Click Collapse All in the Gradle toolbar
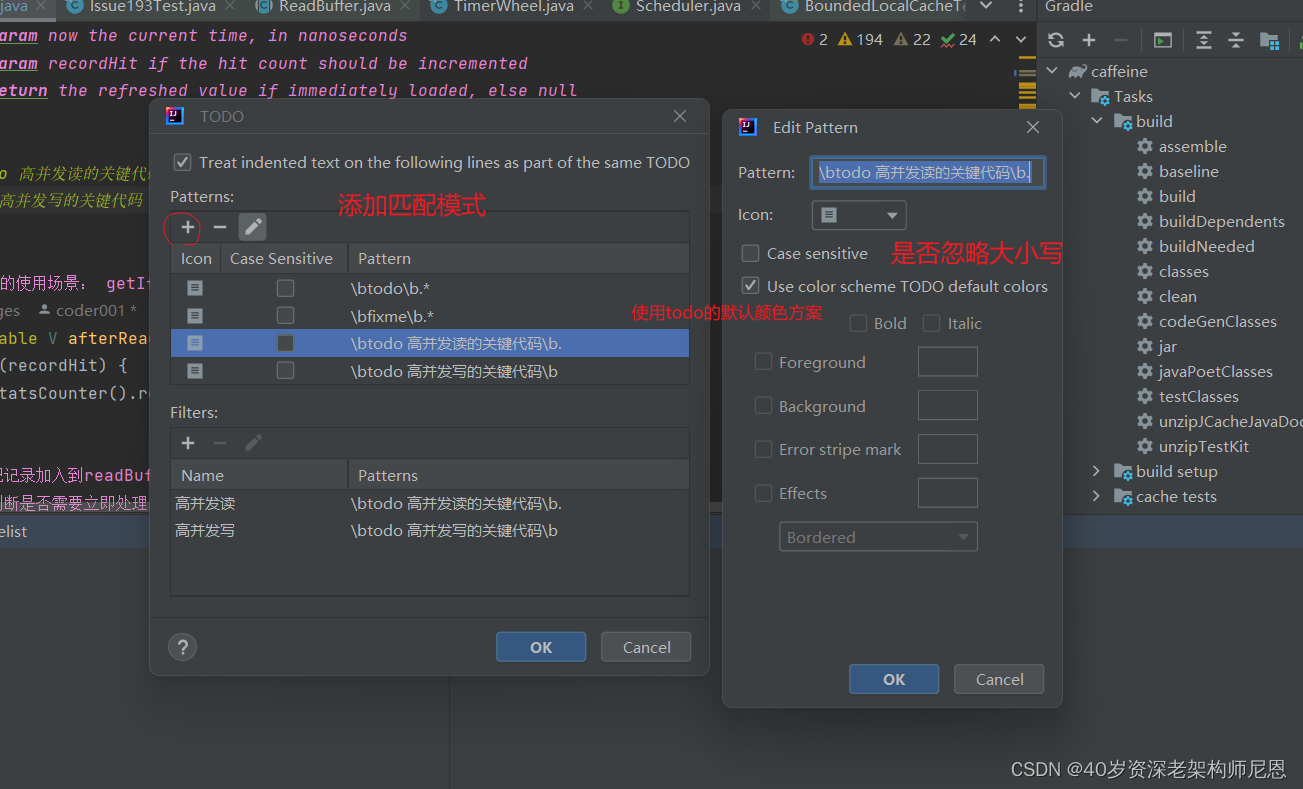 (x=1236, y=40)
